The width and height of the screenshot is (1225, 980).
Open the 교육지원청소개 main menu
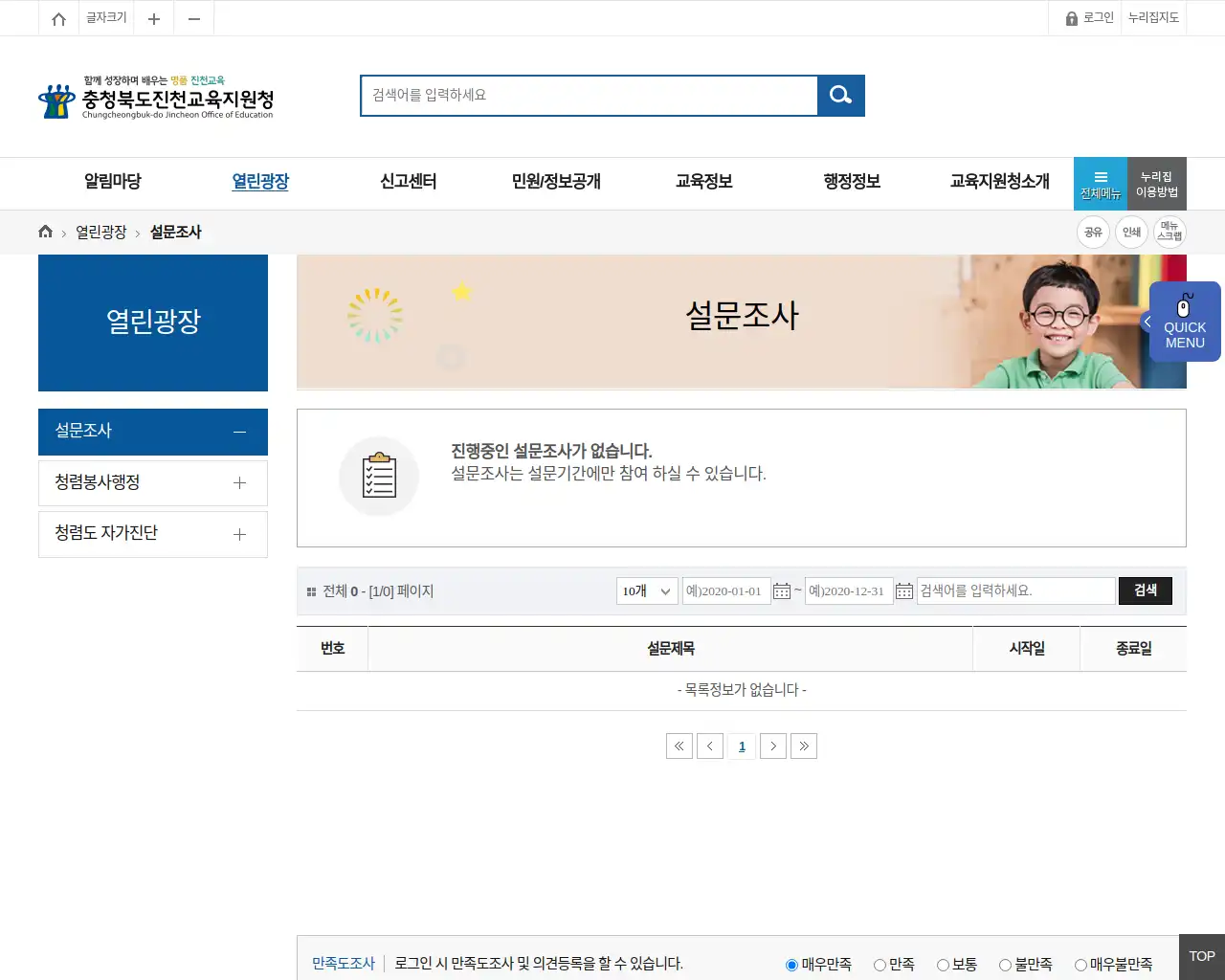point(1000,182)
